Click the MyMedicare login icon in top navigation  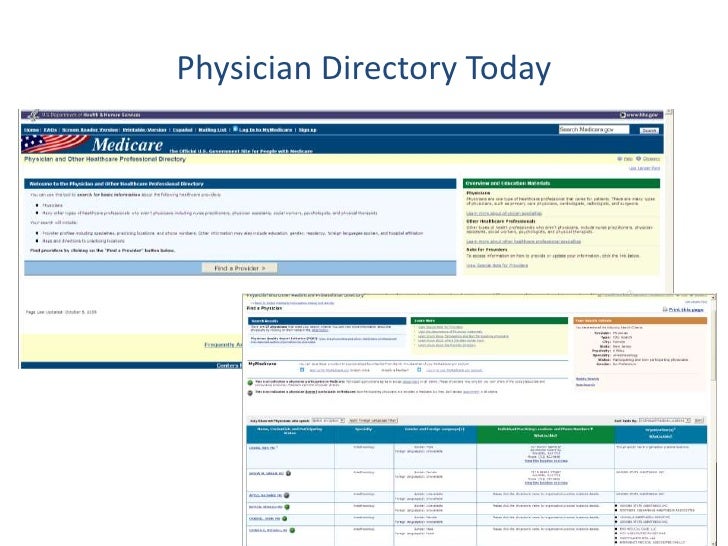point(235,129)
